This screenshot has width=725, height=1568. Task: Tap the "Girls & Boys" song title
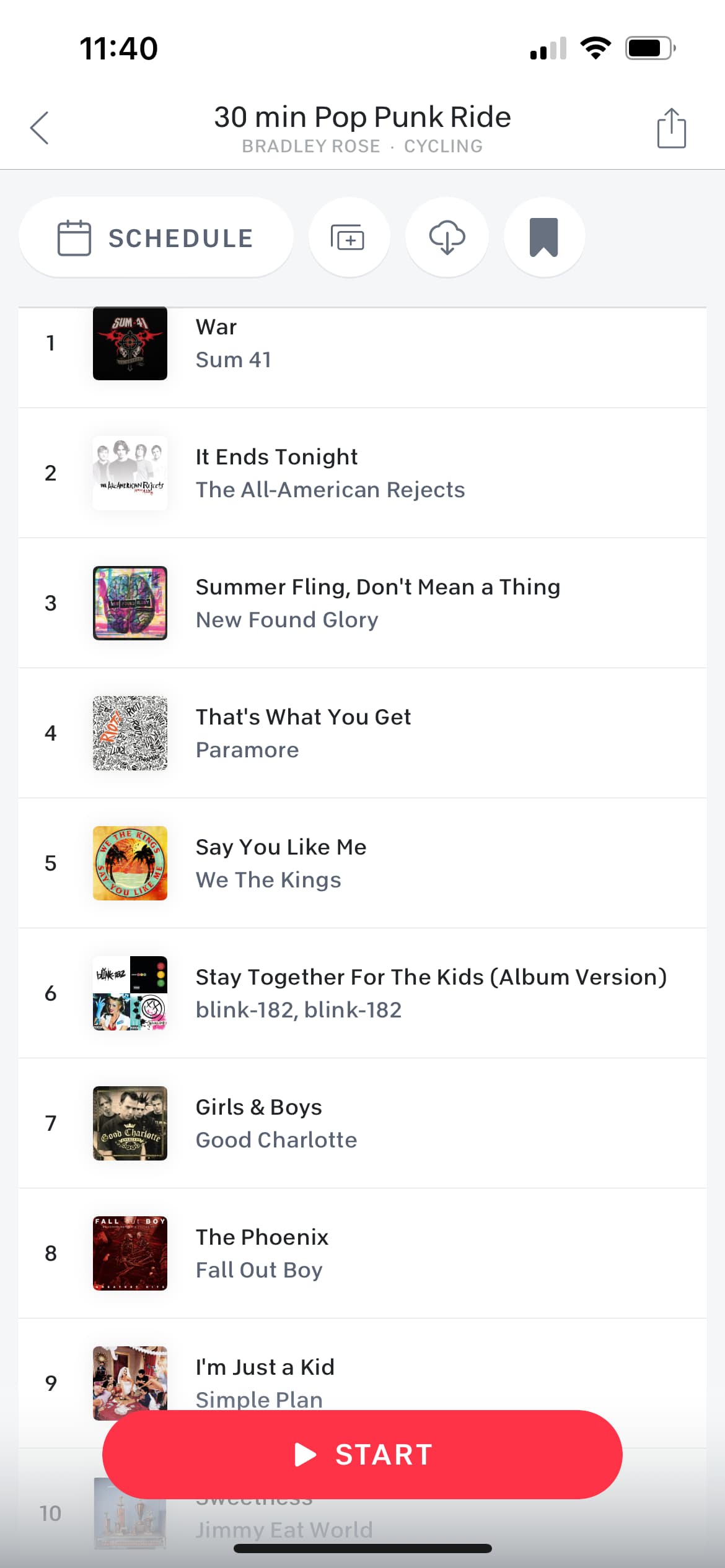pos(258,1107)
